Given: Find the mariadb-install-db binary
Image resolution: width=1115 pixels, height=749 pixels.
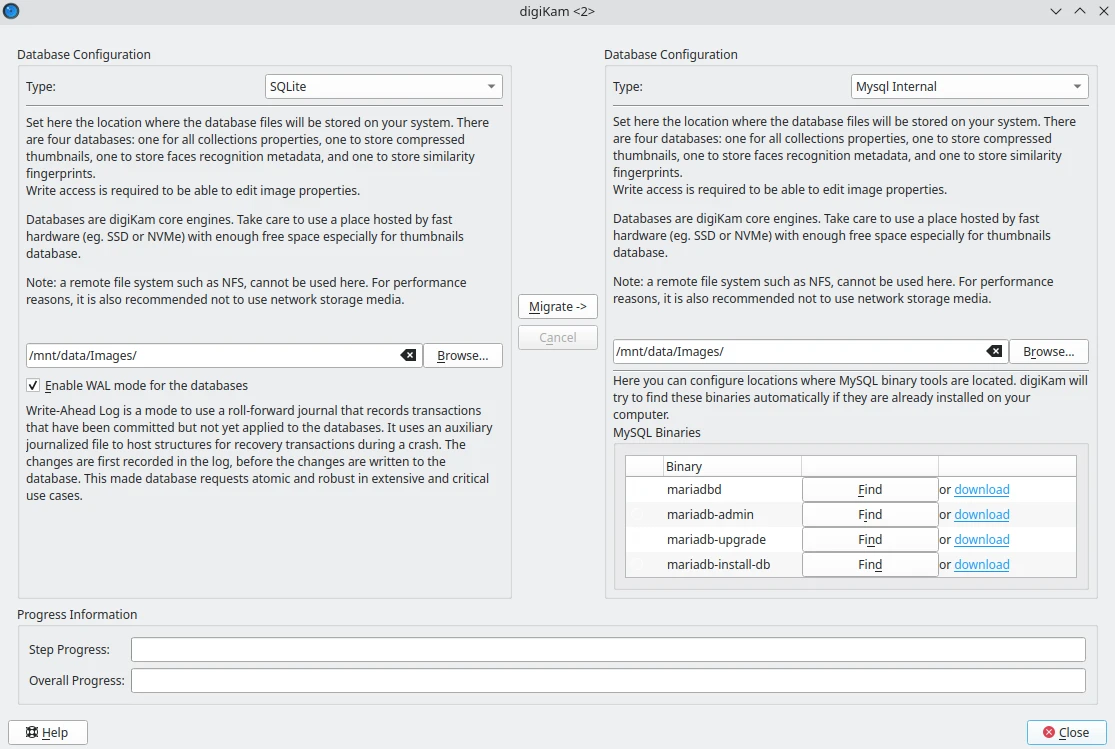Looking at the screenshot, I should pos(869,565).
